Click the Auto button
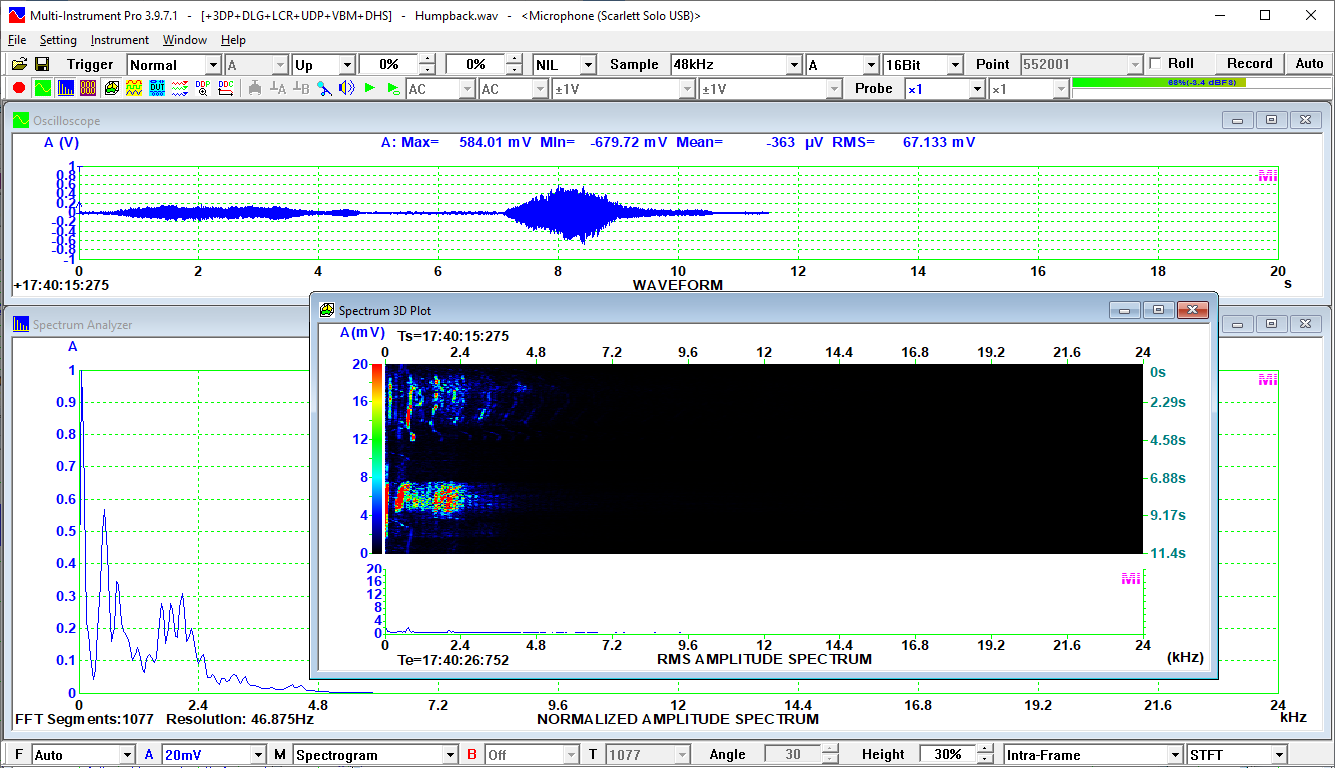Image resolution: width=1335 pixels, height=768 pixels. tap(1310, 62)
